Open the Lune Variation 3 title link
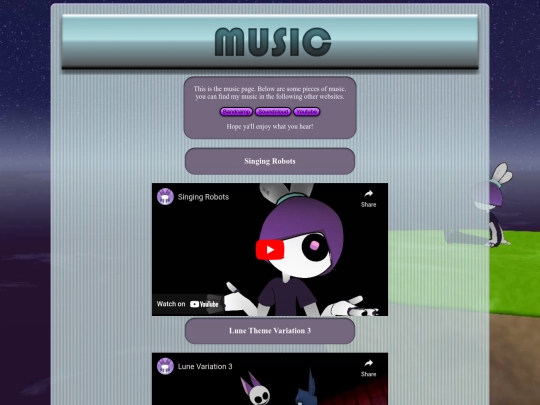The image size is (540, 405). tap(205, 366)
